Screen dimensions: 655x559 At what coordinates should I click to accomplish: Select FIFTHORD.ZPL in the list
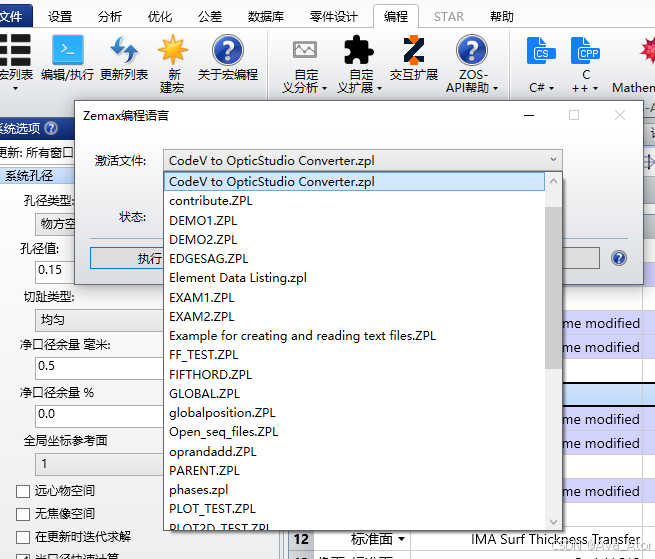click(354, 374)
